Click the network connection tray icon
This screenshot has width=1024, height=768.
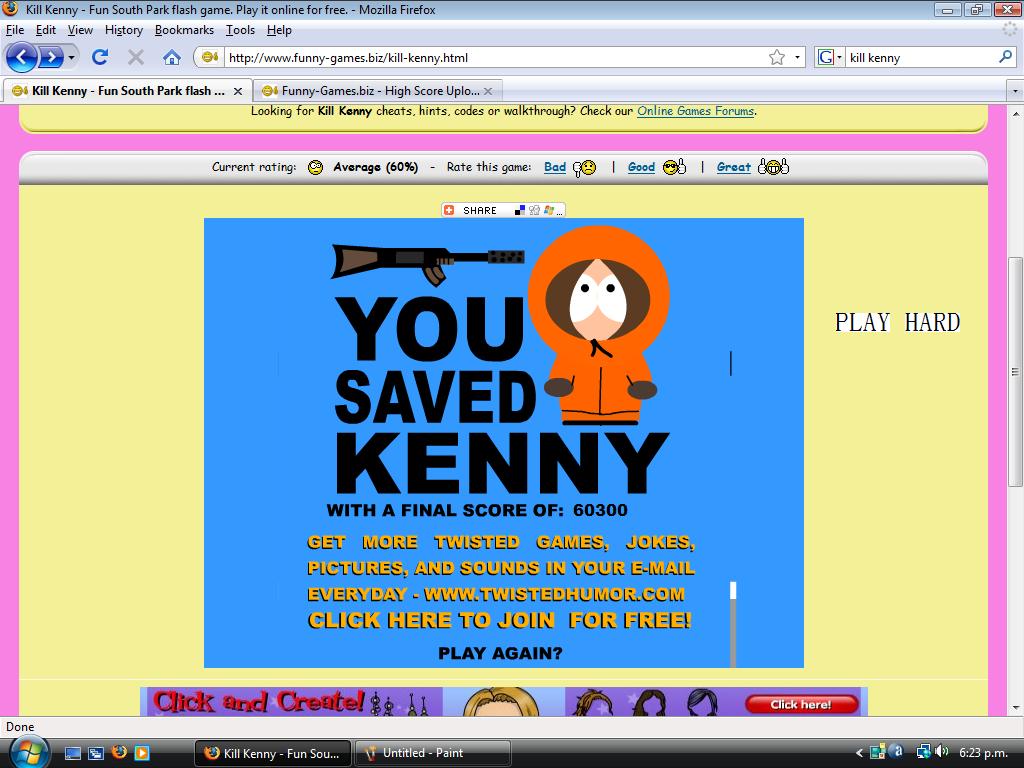click(923, 752)
